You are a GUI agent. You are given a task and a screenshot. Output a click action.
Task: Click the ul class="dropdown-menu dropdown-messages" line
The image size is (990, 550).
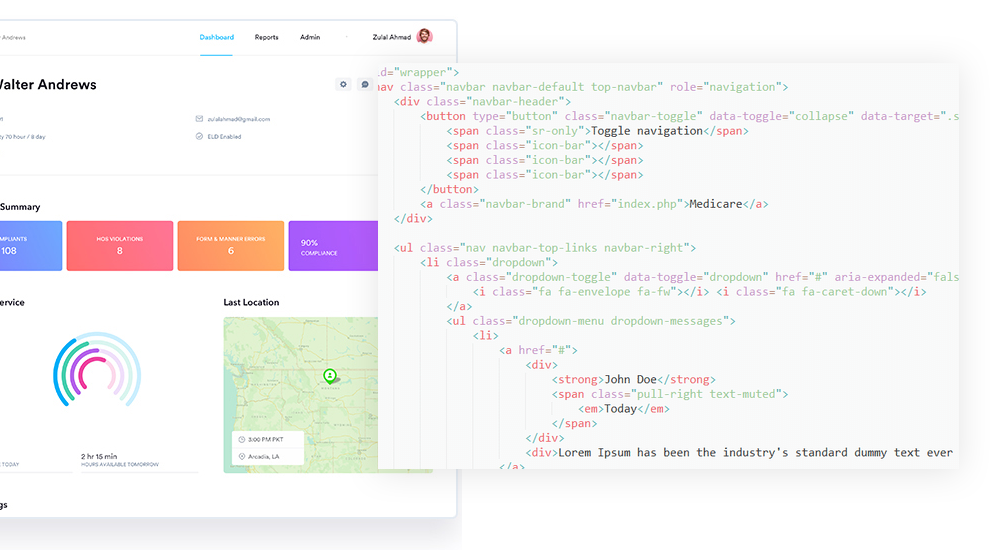(x=591, y=321)
